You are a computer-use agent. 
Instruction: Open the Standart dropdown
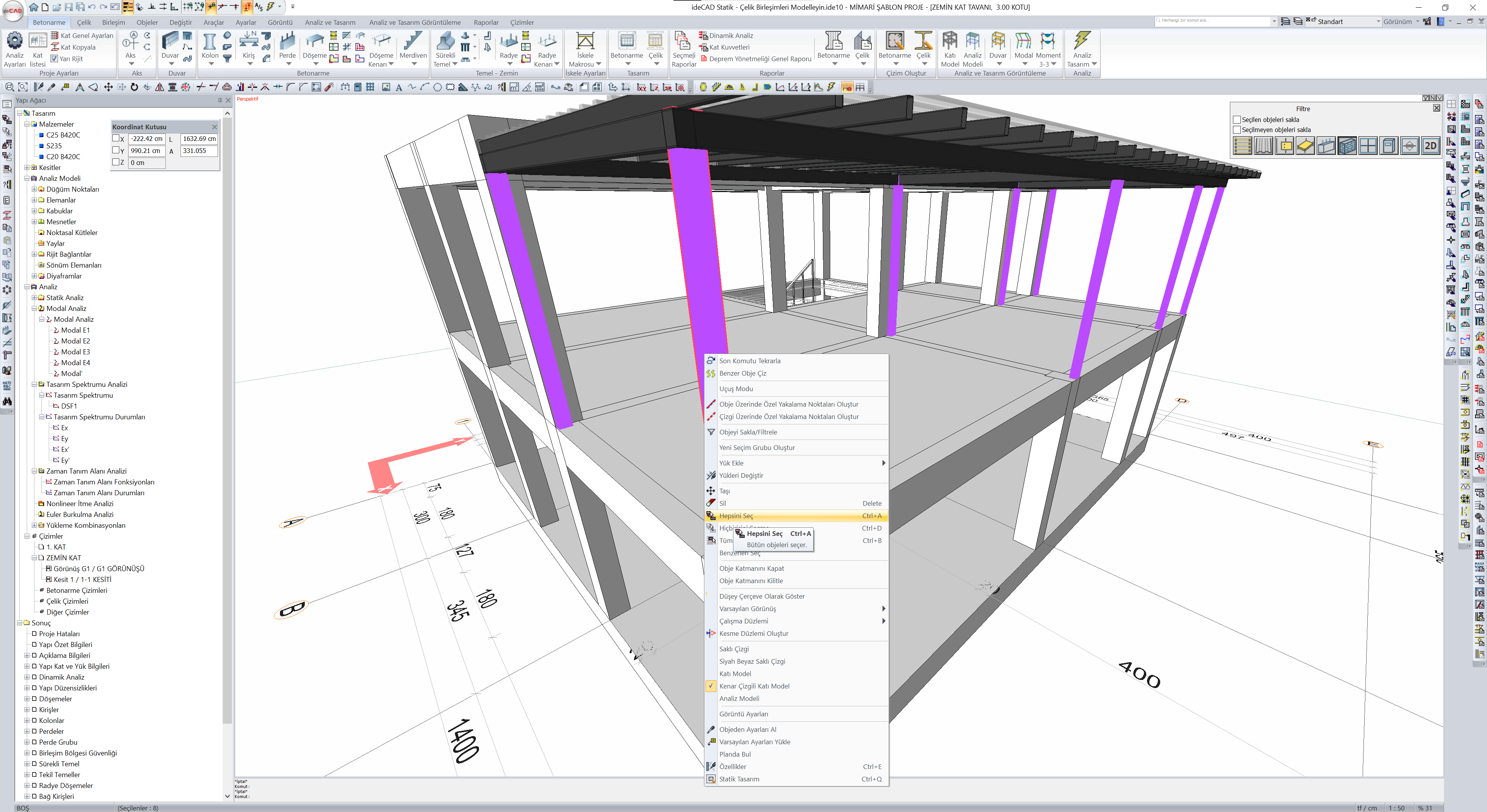tap(1378, 21)
